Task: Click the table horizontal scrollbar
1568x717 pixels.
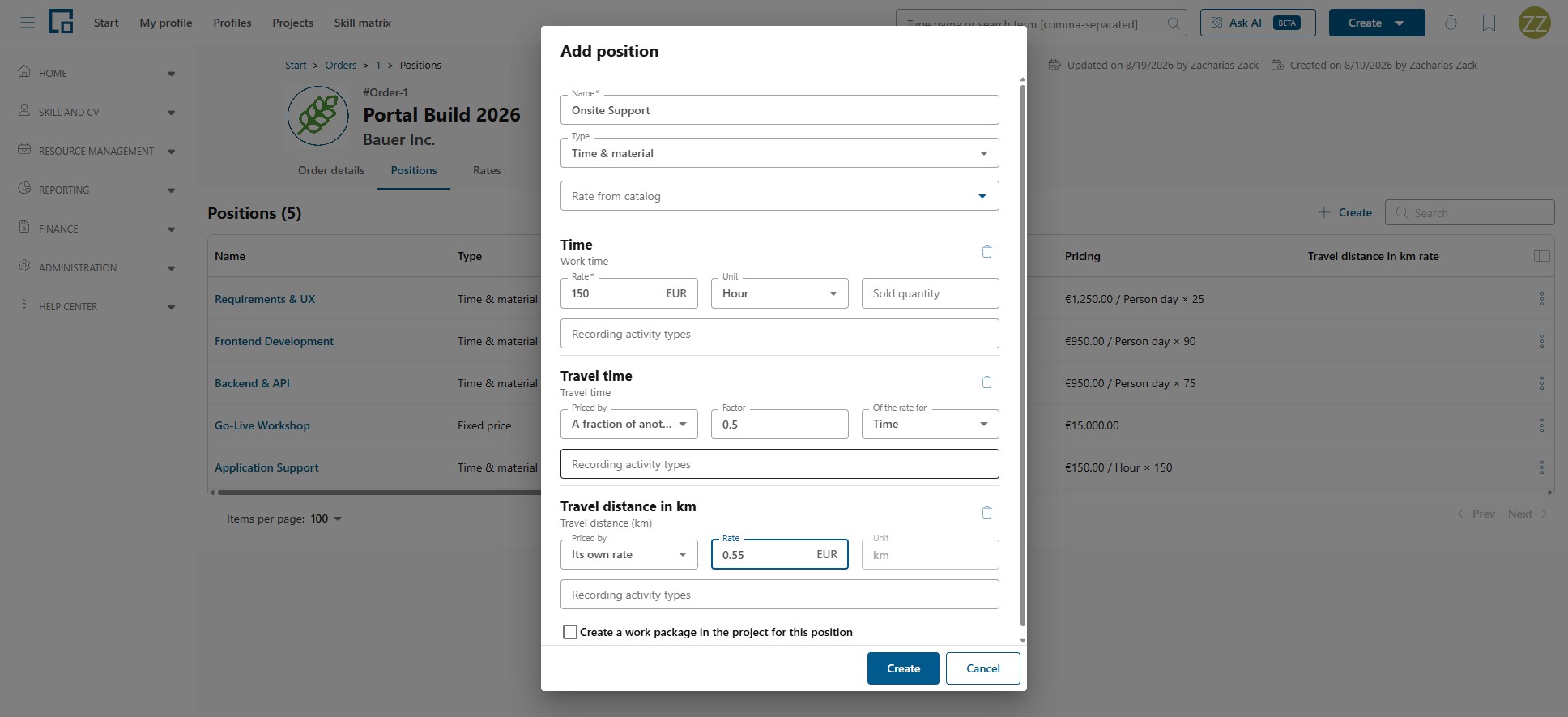Action: 379,492
